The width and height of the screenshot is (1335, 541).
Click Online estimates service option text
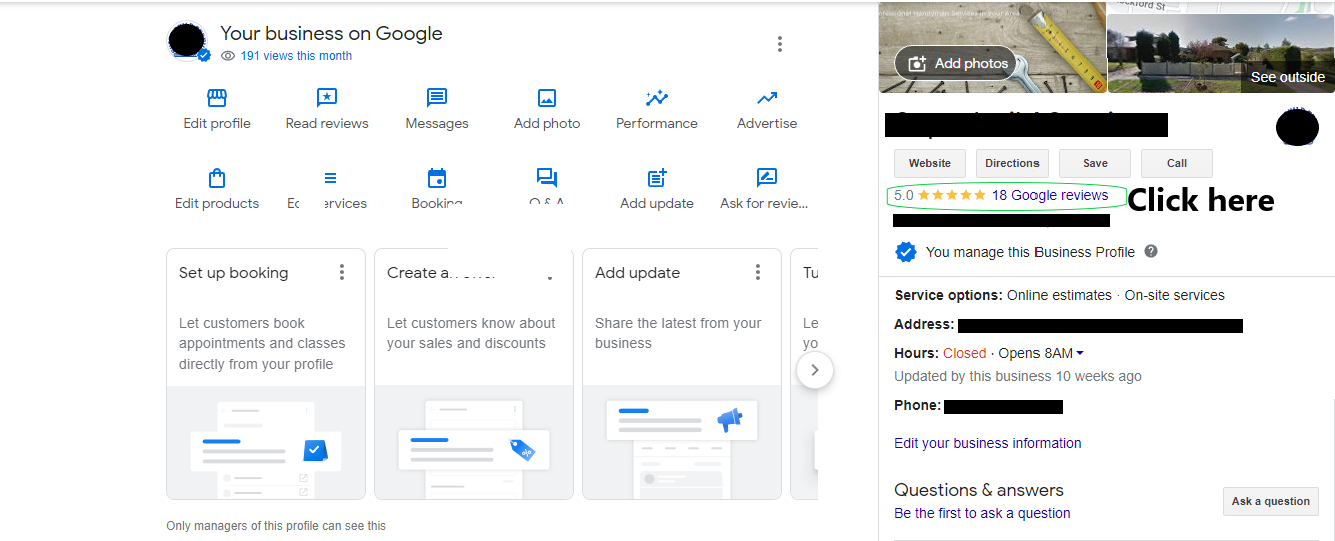coord(1059,295)
